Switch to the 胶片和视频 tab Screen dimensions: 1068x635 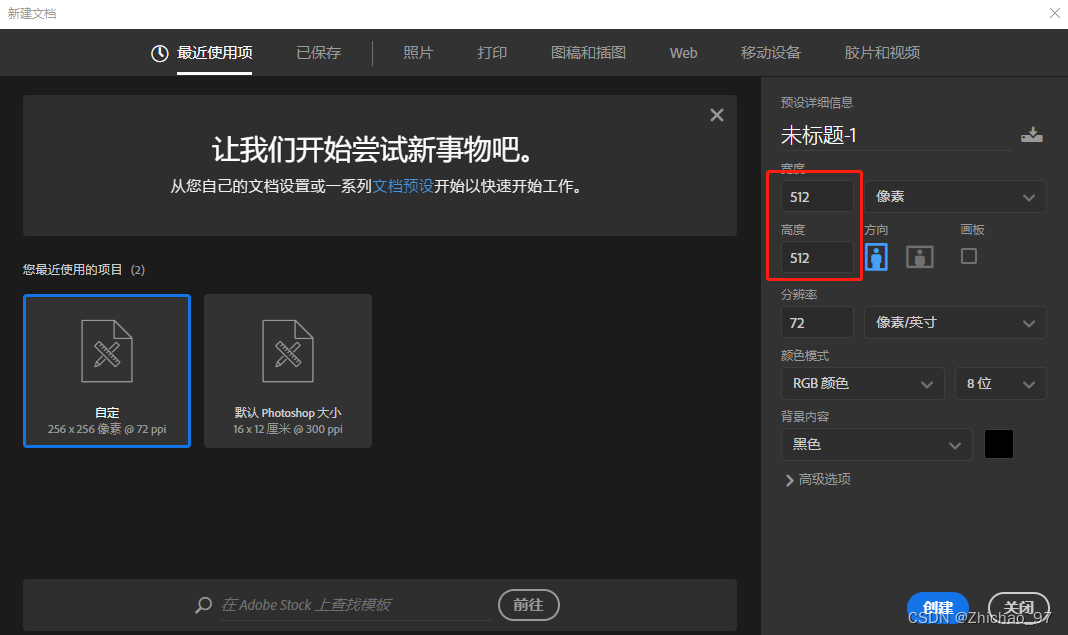[882, 53]
